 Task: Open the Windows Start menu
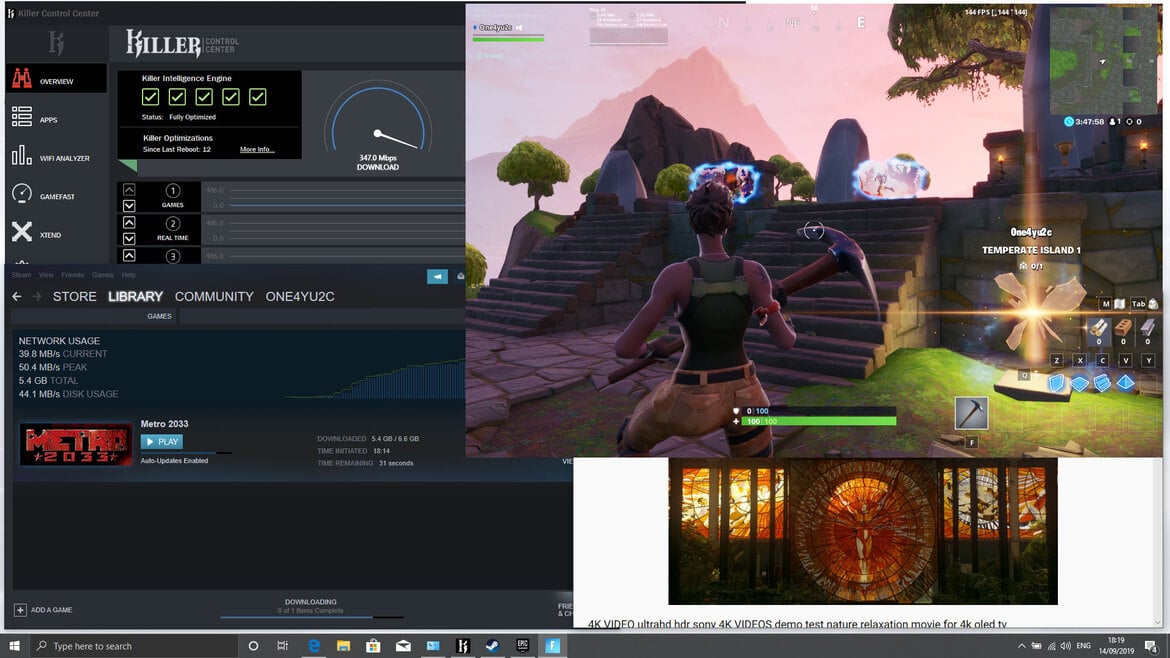click(x=15, y=646)
